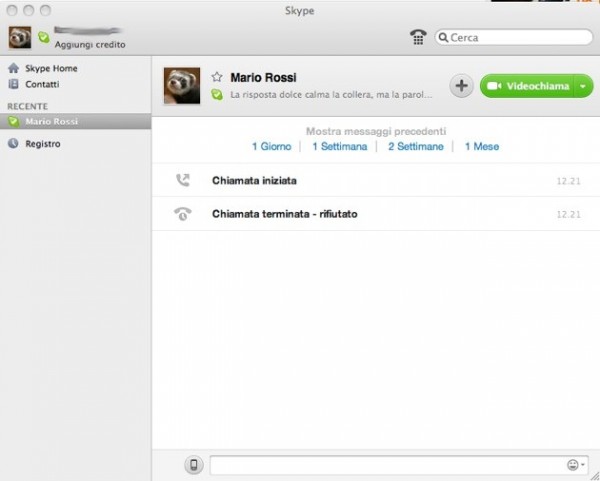Viewport: 600px width, 481px height.
Task: Show messages from 1 Mese
Action: pyautogui.click(x=482, y=147)
